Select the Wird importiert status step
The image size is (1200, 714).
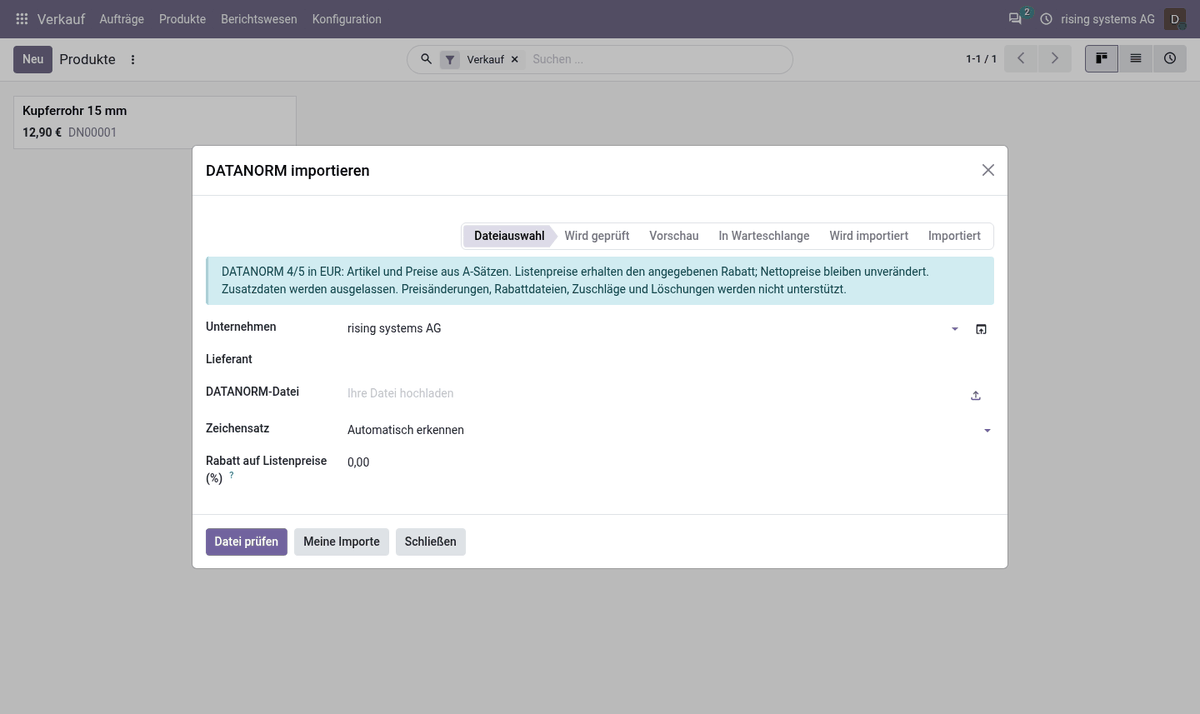coord(869,236)
